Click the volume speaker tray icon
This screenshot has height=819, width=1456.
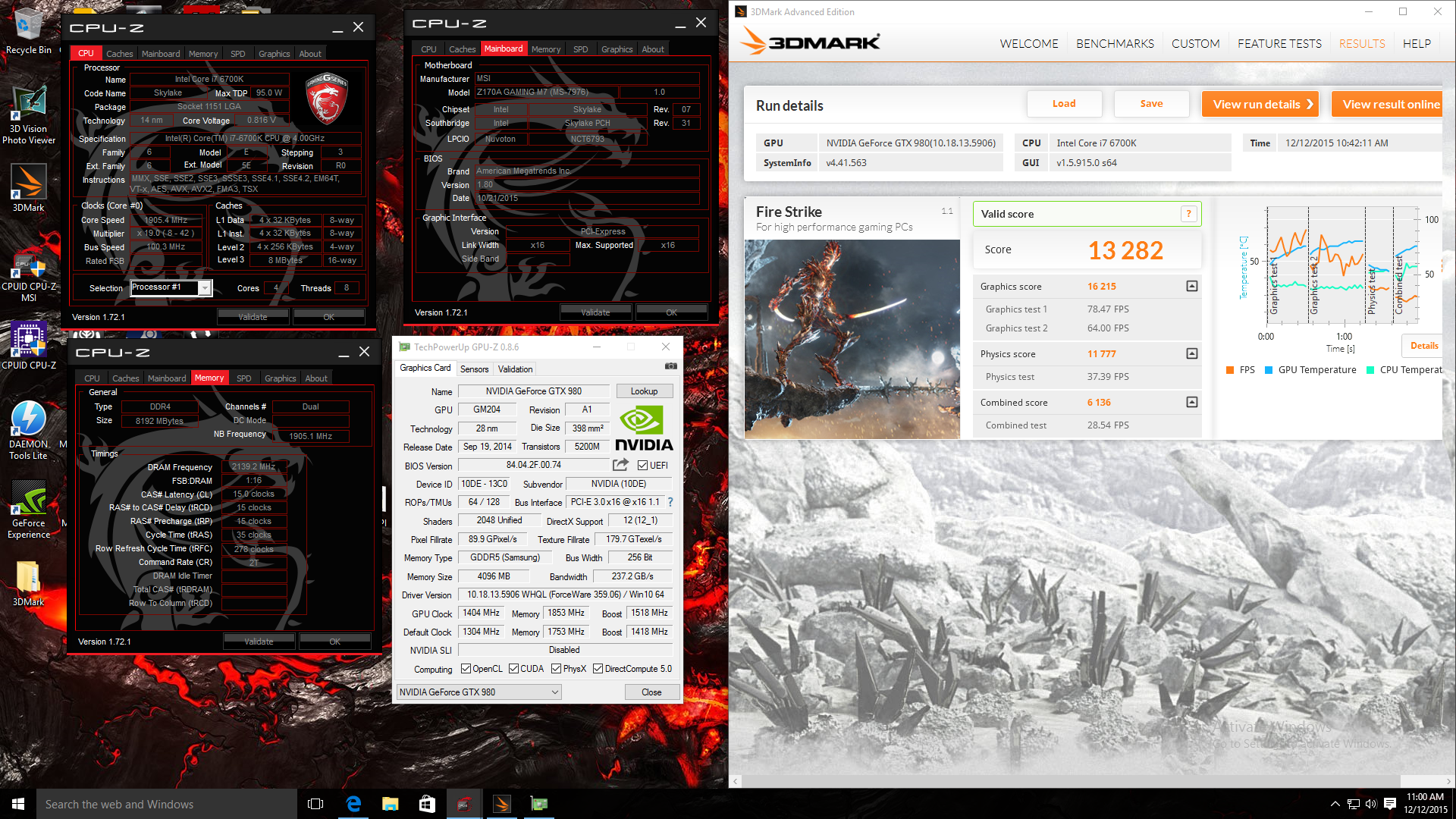[1371, 804]
